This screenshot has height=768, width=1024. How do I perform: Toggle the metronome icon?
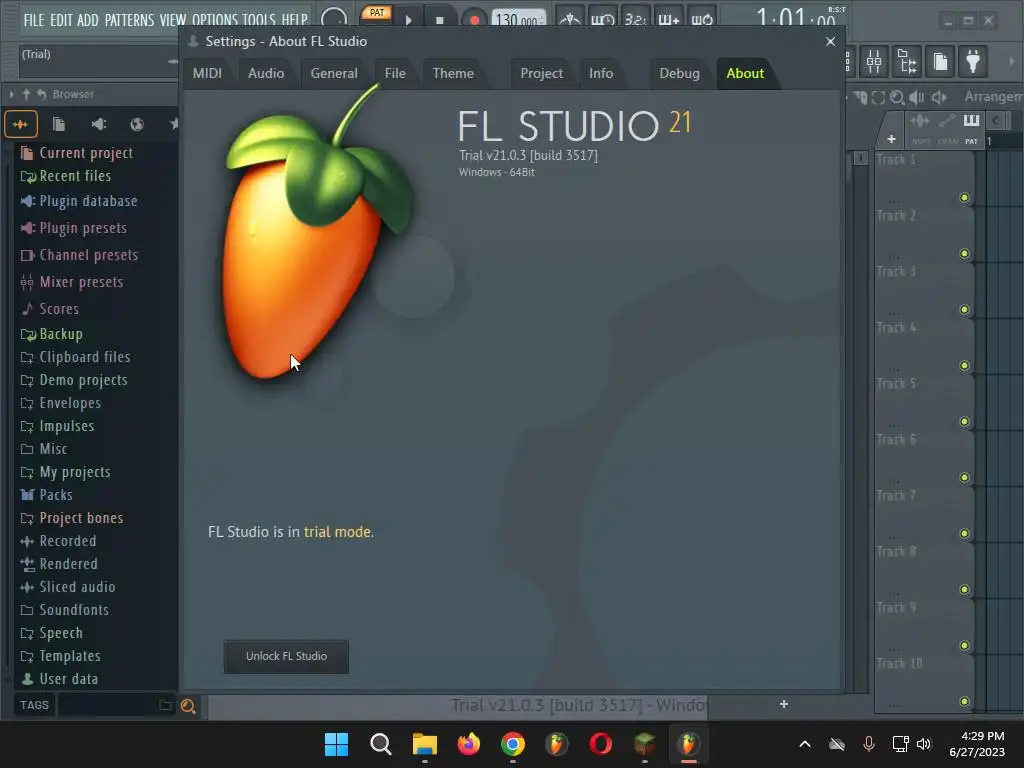[569, 20]
